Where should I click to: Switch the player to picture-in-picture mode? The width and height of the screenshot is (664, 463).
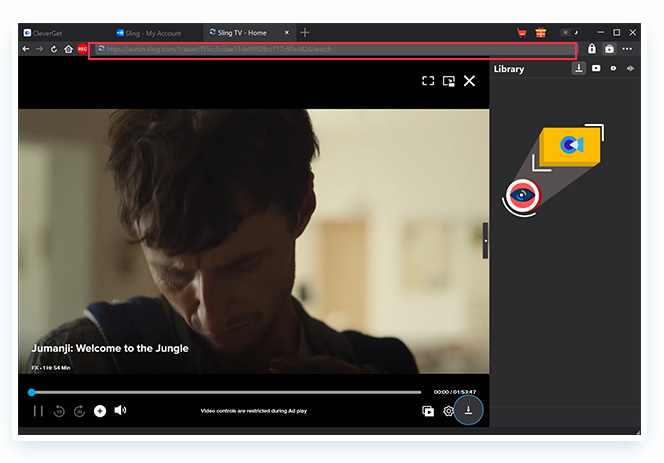[x=449, y=81]
